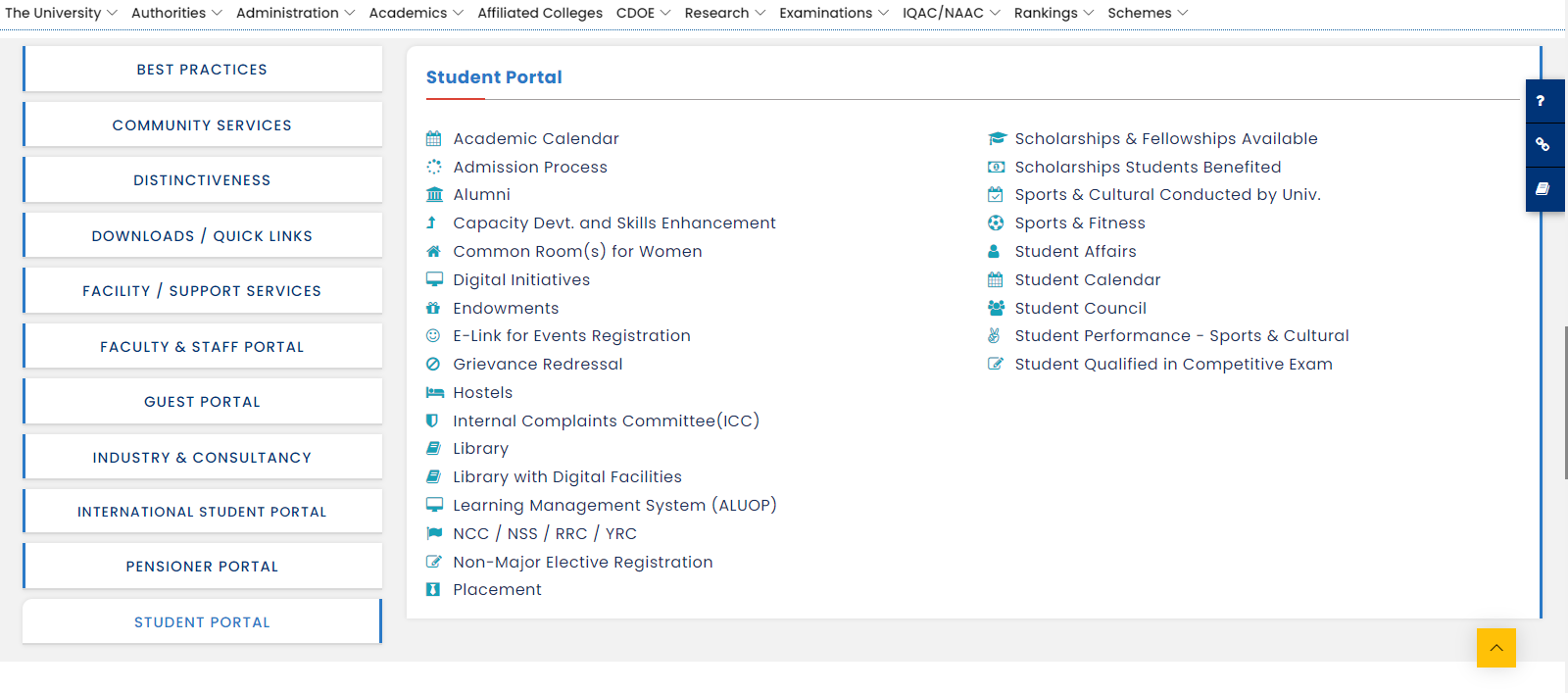The height and width of the screenshot is (693, 1568).
Task: Expand the Rankings dropdown menu
Action: coord(1053,13)
